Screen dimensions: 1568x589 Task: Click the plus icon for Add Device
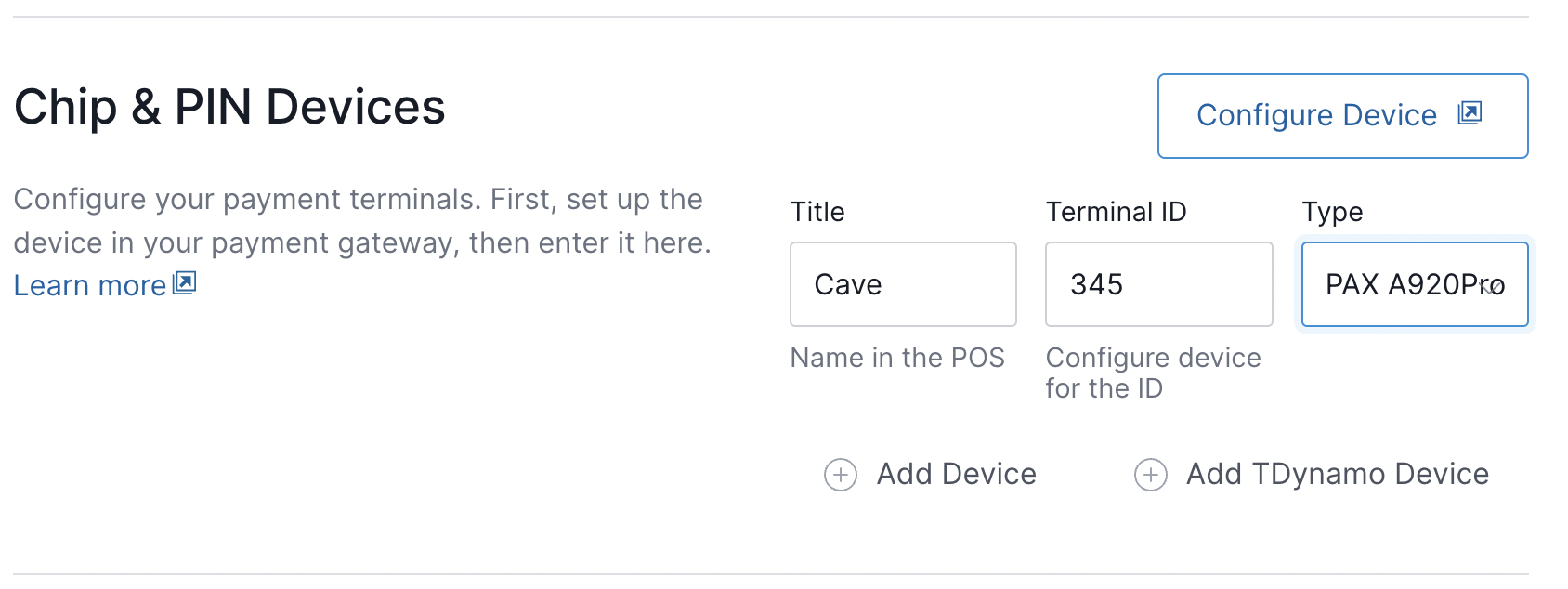click(x=840, y=474)
